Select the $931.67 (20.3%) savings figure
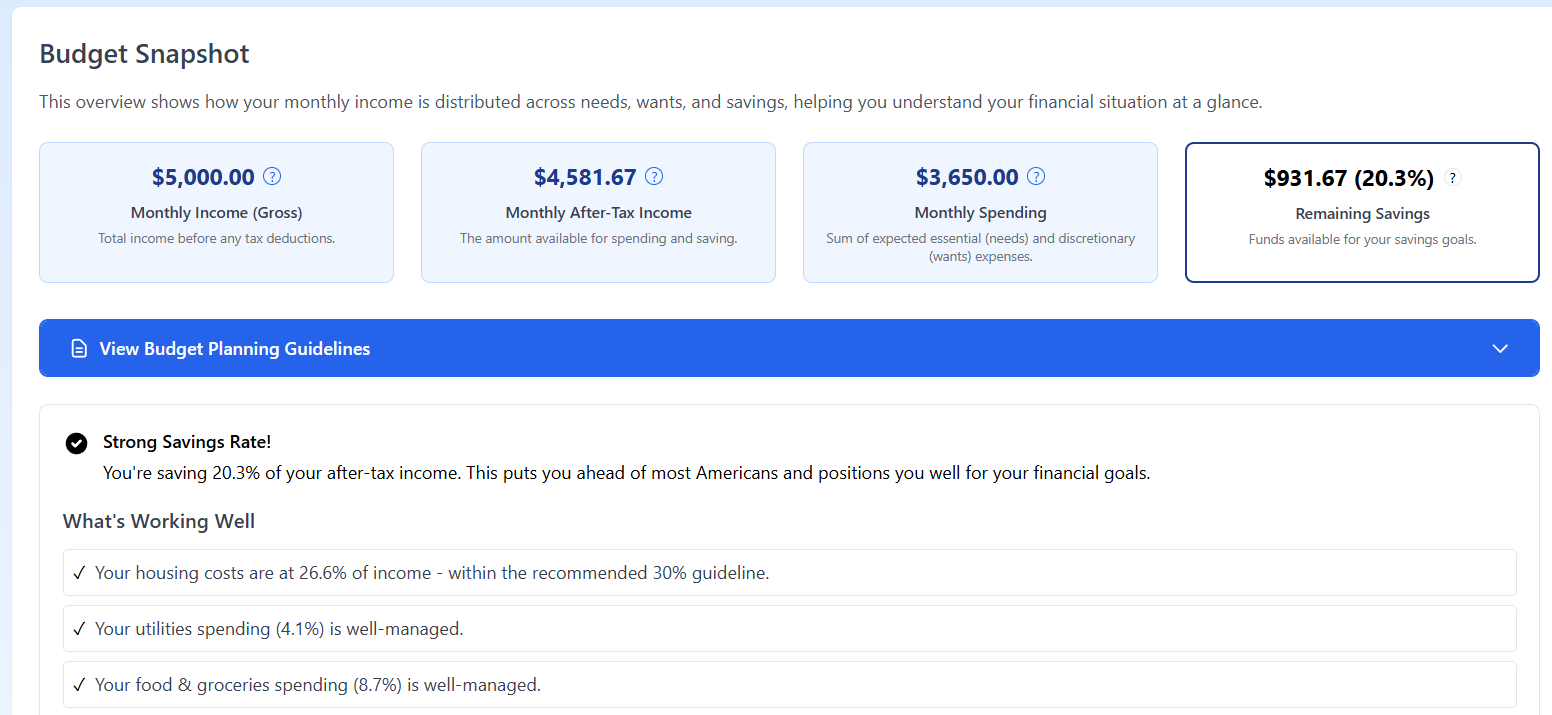This screenshot has height=715, width=1552. click(1348, 179)
